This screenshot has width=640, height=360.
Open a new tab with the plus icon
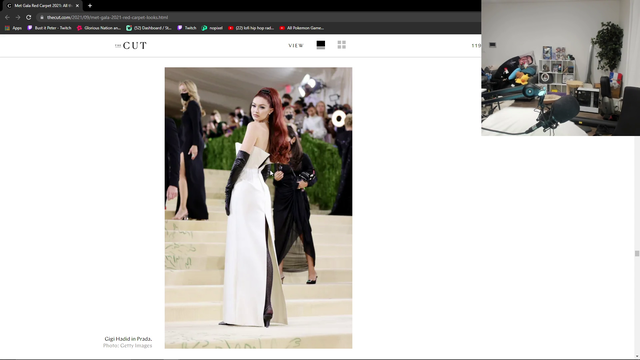click(x=90, y=6)
